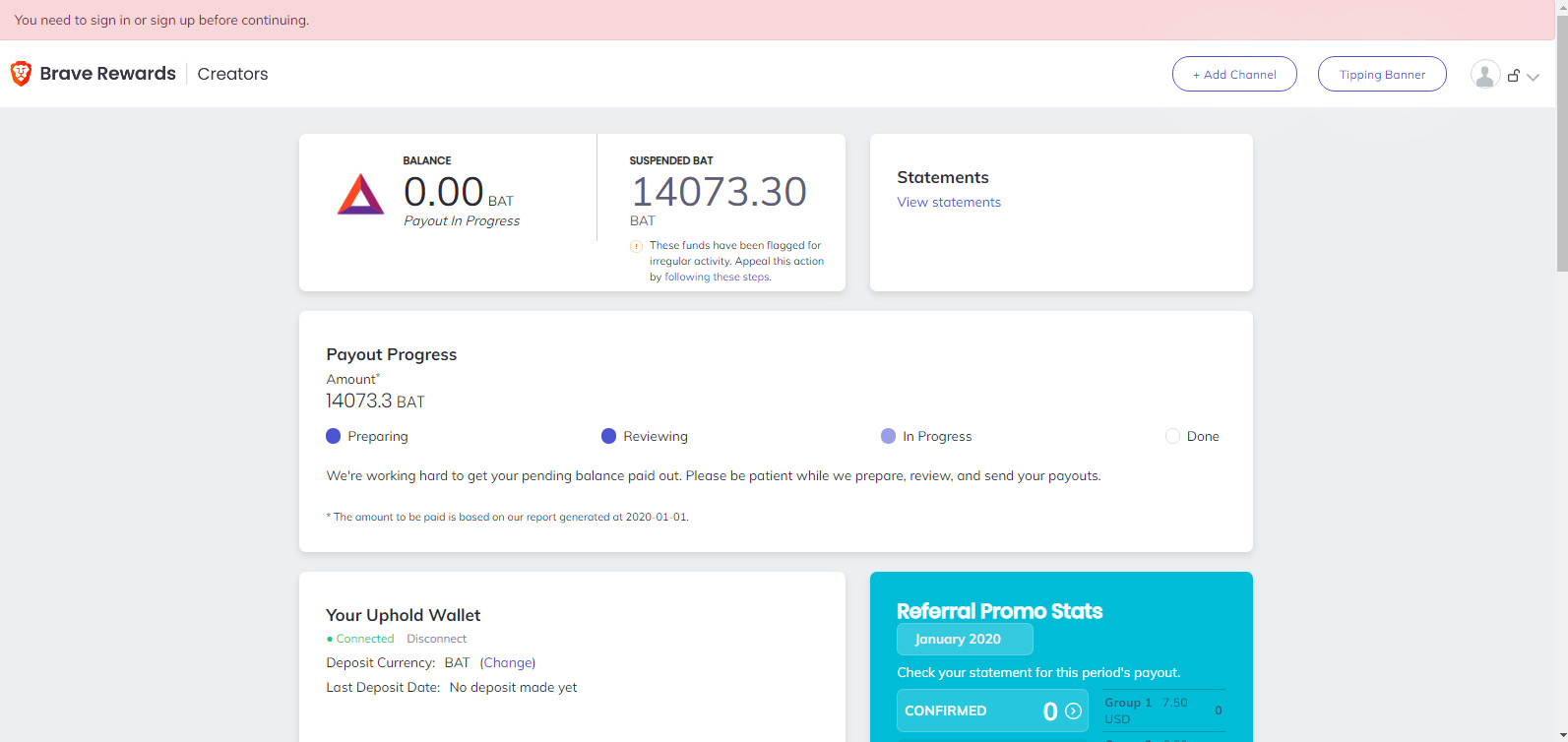Click the CONFIRMED referrals count
This screenshot has width=1568, height=742.
1050,711
